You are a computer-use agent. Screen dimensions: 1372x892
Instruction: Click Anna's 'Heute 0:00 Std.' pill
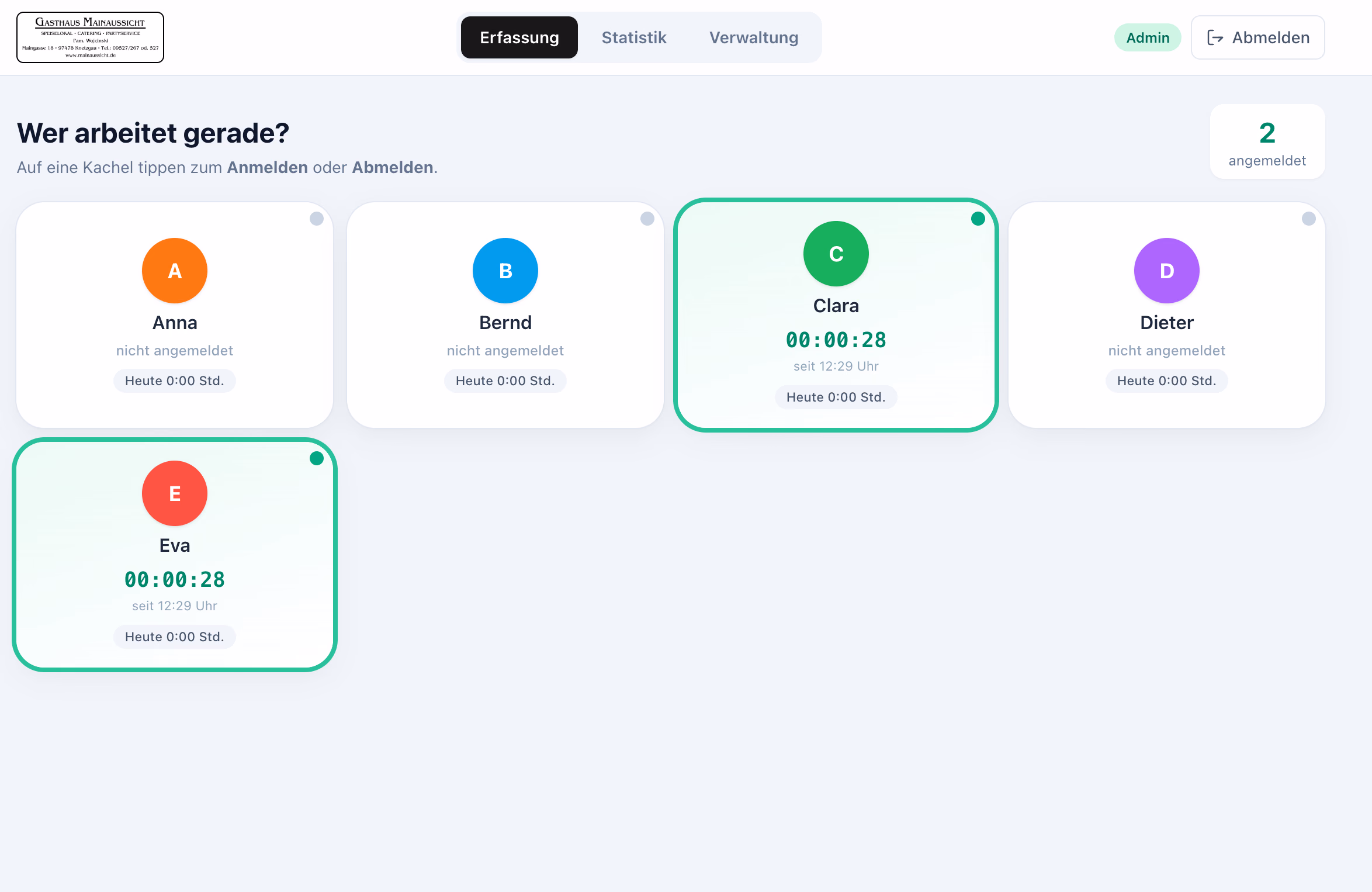click(175, 381)
